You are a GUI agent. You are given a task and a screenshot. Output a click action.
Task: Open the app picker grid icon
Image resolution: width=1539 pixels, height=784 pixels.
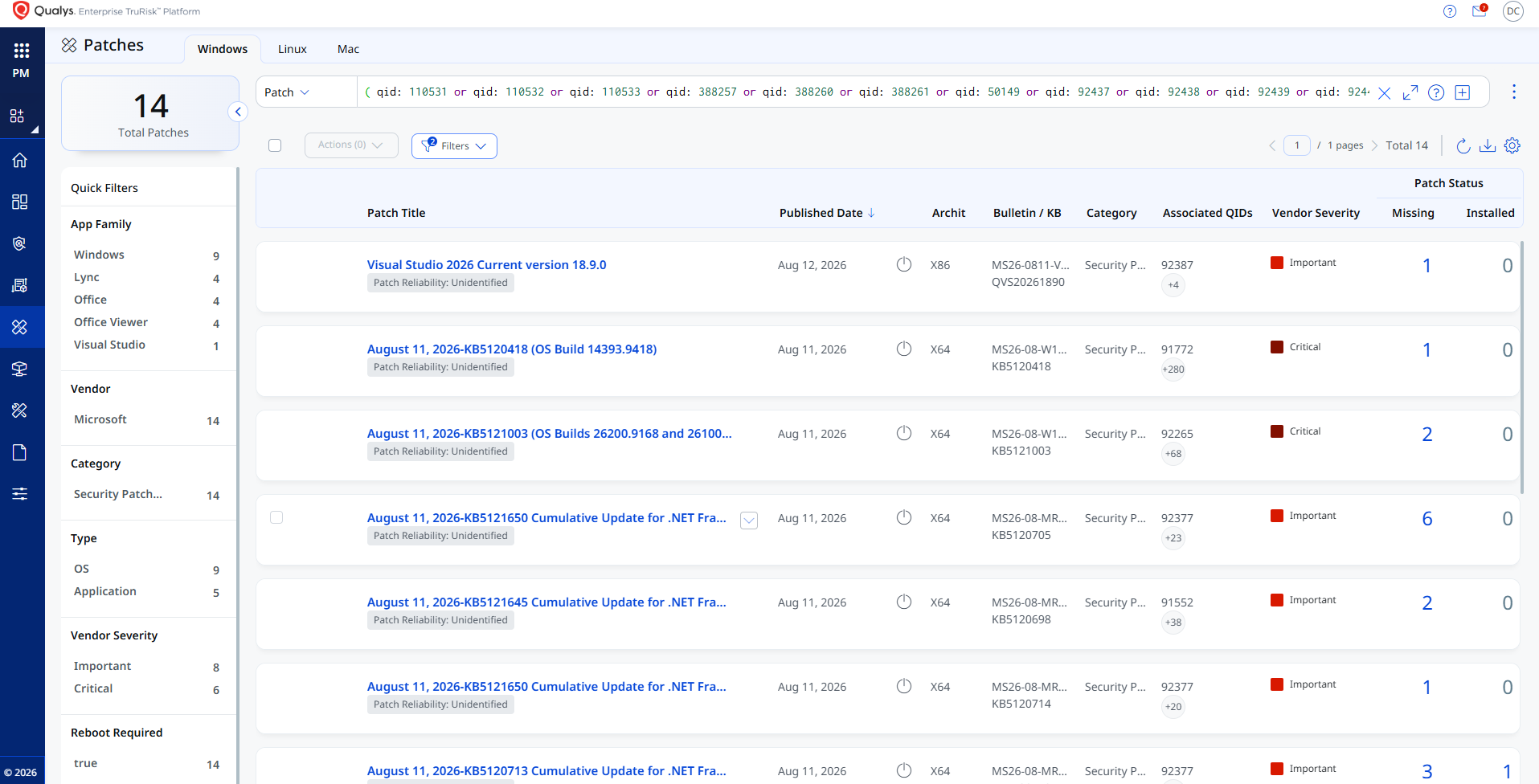coord(22,51)
